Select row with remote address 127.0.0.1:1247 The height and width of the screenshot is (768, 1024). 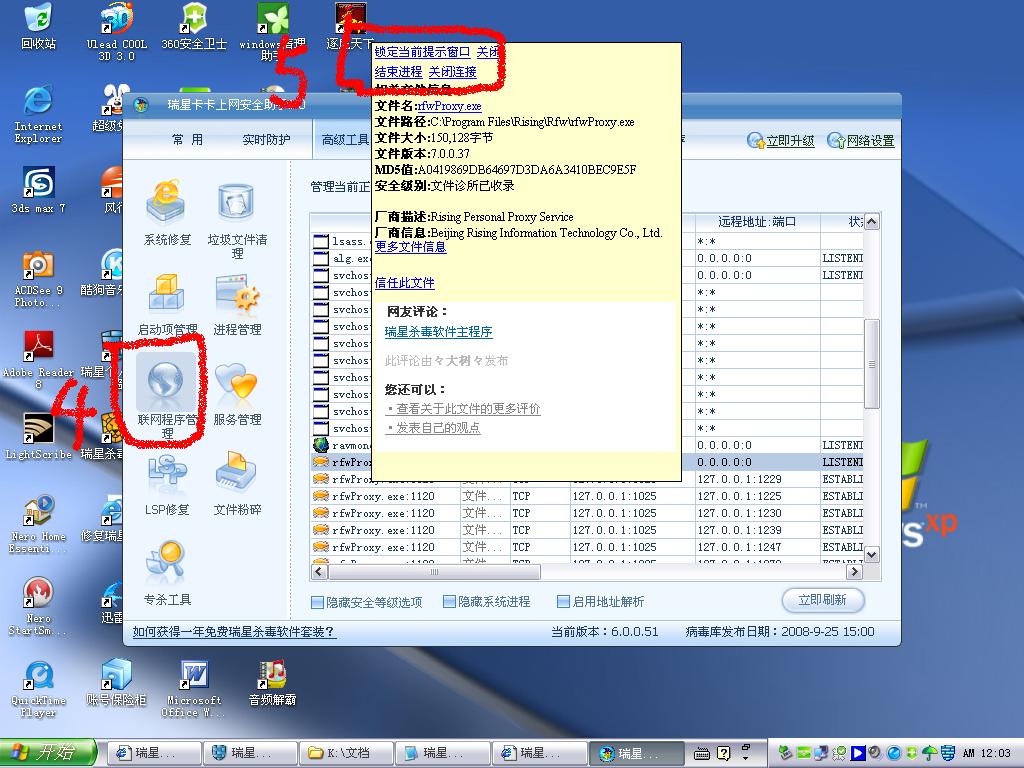(x=588, y=547)
